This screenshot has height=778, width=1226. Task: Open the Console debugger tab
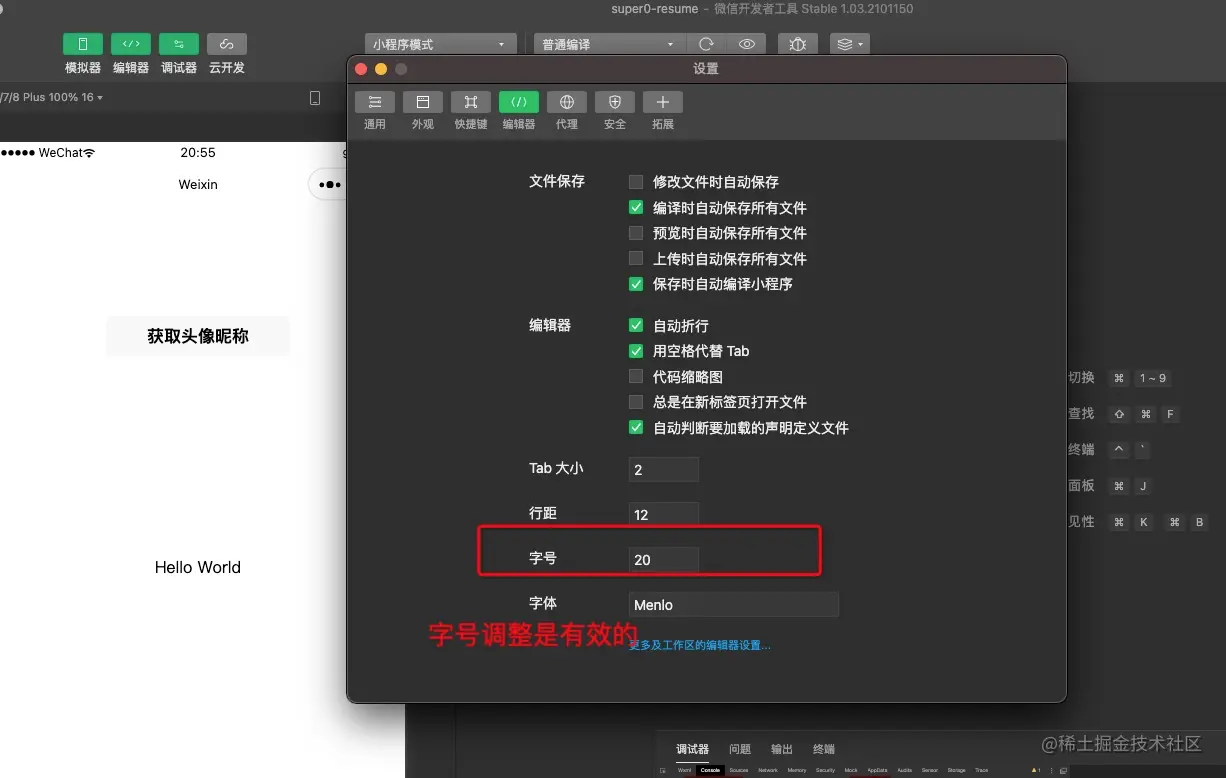tap(710, 770)
